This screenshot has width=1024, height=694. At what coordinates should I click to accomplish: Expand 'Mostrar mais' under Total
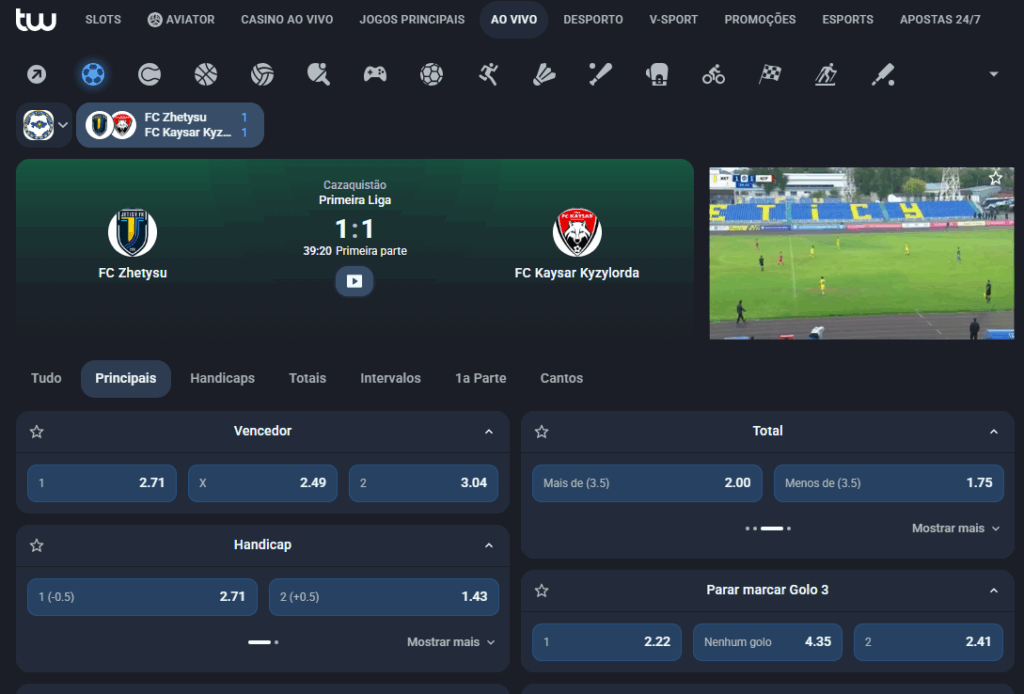pos(955,528)
